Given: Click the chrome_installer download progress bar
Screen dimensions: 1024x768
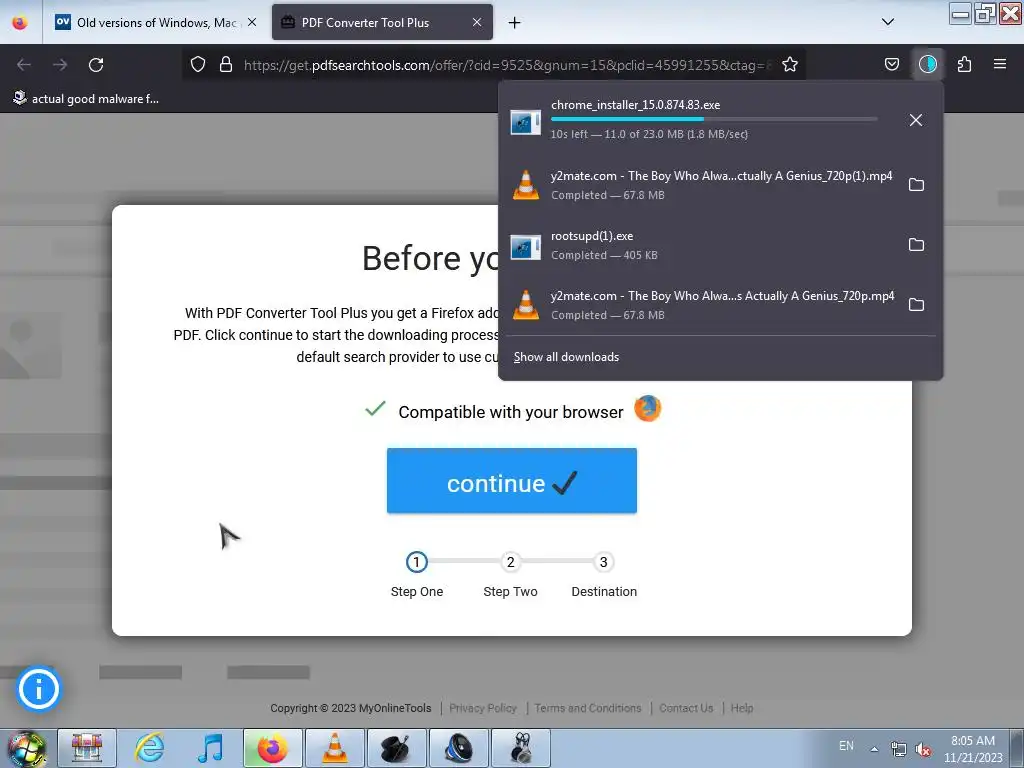Looking at the screenshot, I should point(714,119).
